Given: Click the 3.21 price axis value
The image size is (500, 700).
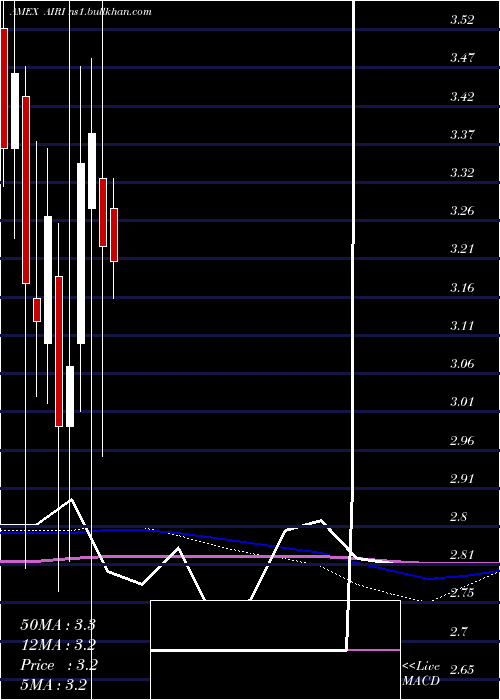Looking at the screenshot, I should tap(462, 249).
